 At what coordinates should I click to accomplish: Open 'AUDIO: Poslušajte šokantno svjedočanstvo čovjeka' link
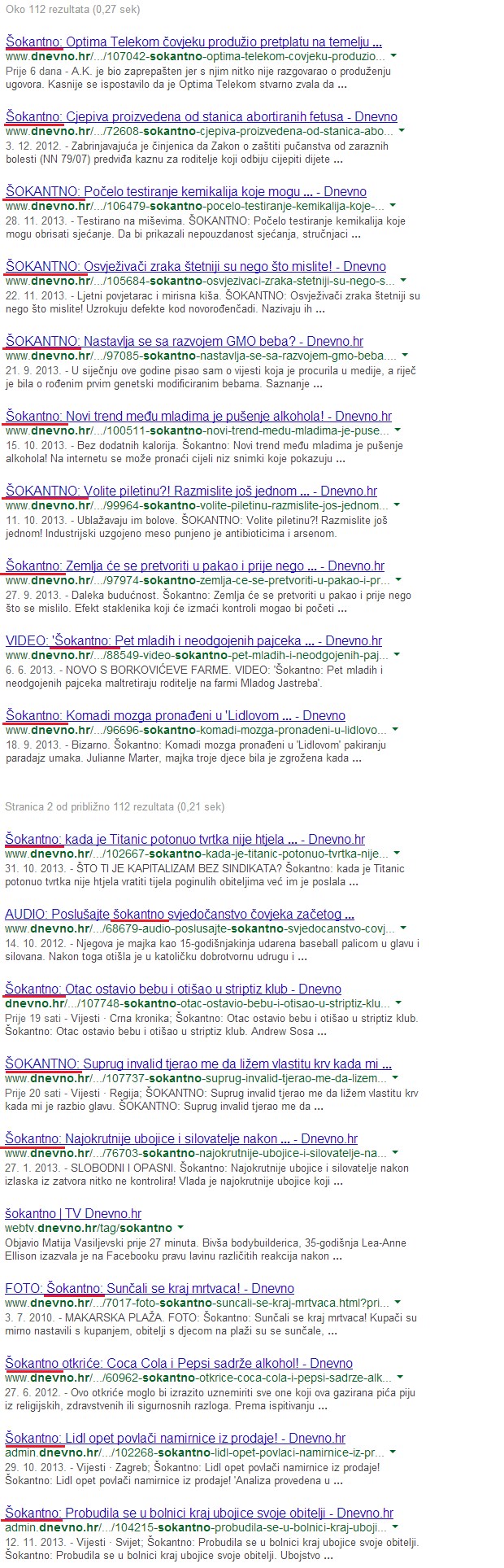pyautogui.click(x=180, y=914)
